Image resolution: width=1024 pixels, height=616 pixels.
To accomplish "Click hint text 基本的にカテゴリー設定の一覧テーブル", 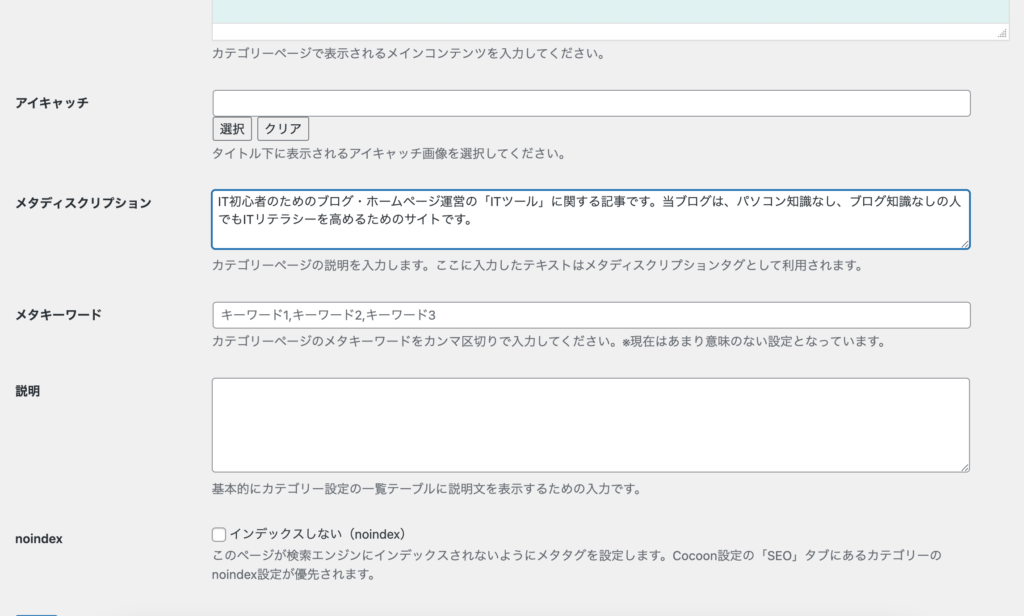I will [426, 489].
